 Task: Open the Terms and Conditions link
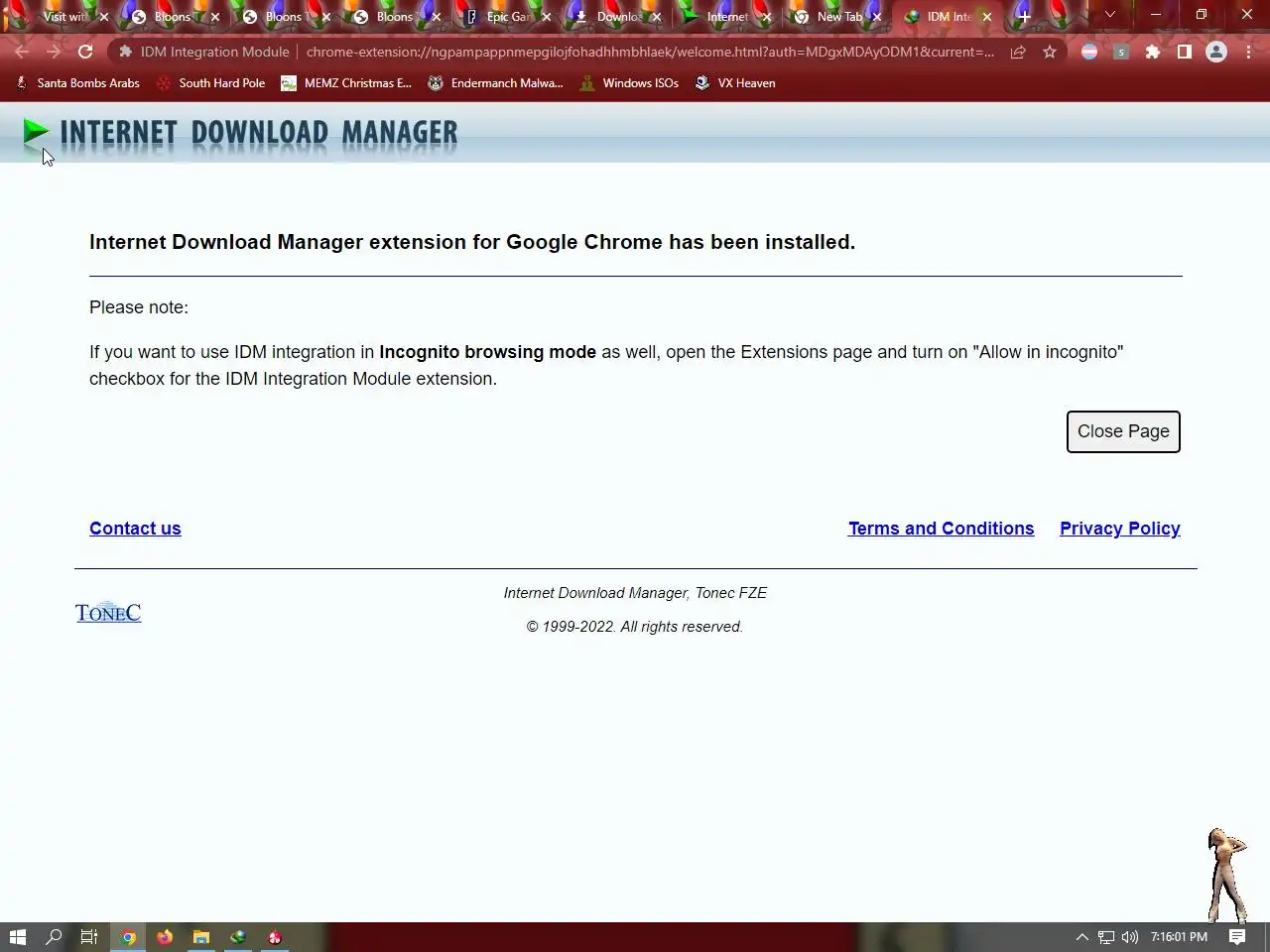pyautogui.click(x=941, y=529)
